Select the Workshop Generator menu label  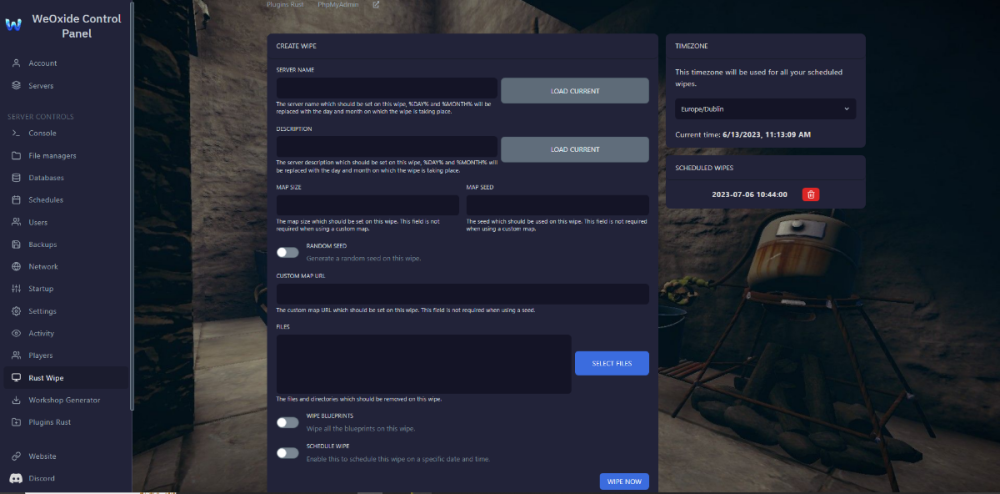tap(64, 400)
